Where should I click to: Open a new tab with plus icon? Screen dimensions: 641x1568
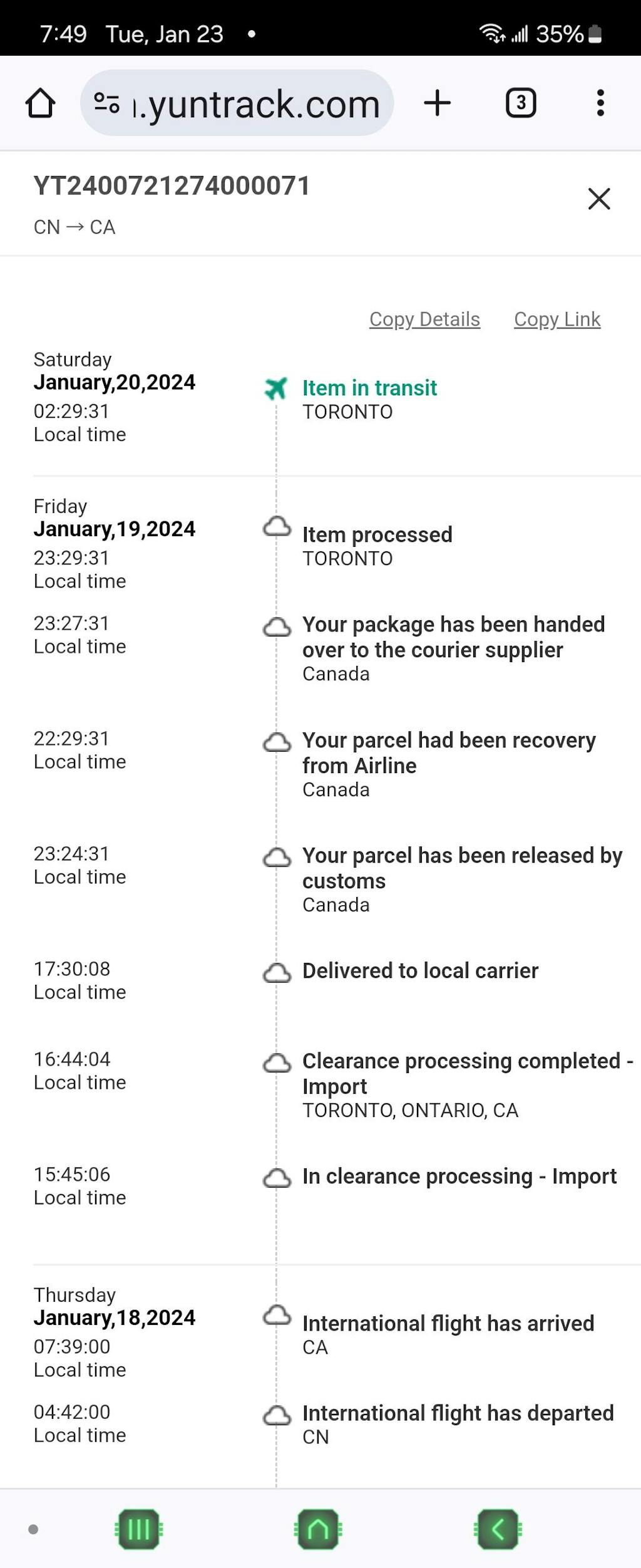point(437,103)
